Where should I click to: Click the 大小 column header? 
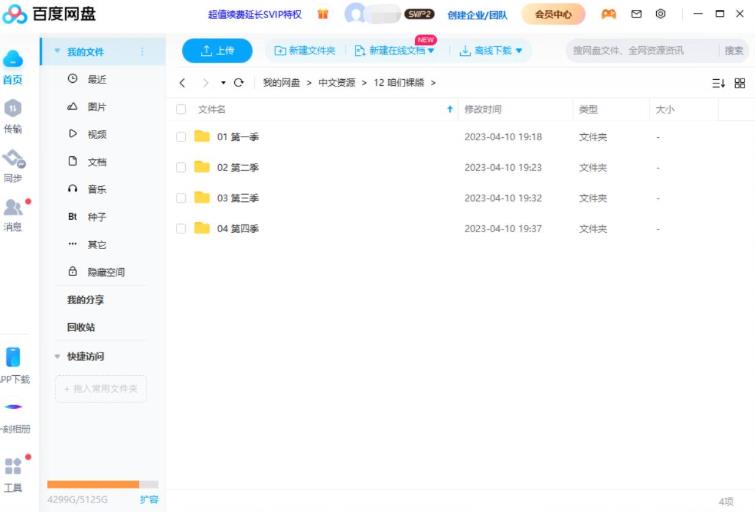[665, 109]
